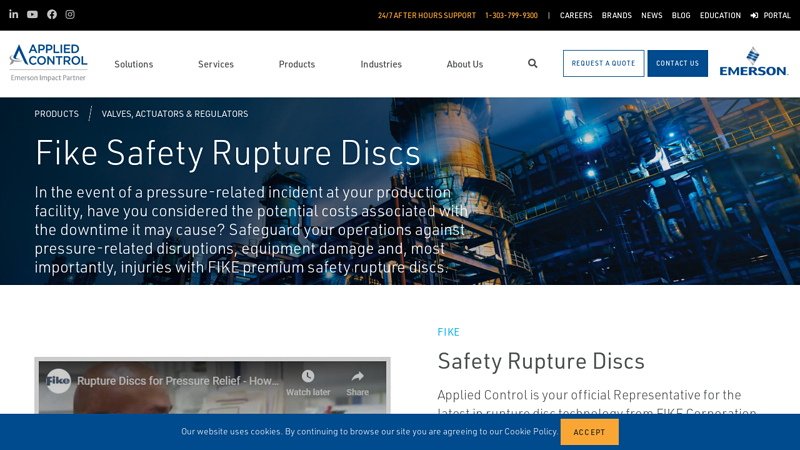The width and height of the screenshot is (800, 450).
Task: Open the LinkedIn social icon
Action: (14, 14)
